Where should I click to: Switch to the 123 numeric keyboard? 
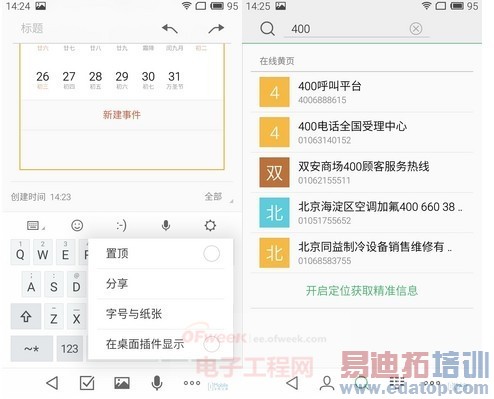click(x=70, y=349)
